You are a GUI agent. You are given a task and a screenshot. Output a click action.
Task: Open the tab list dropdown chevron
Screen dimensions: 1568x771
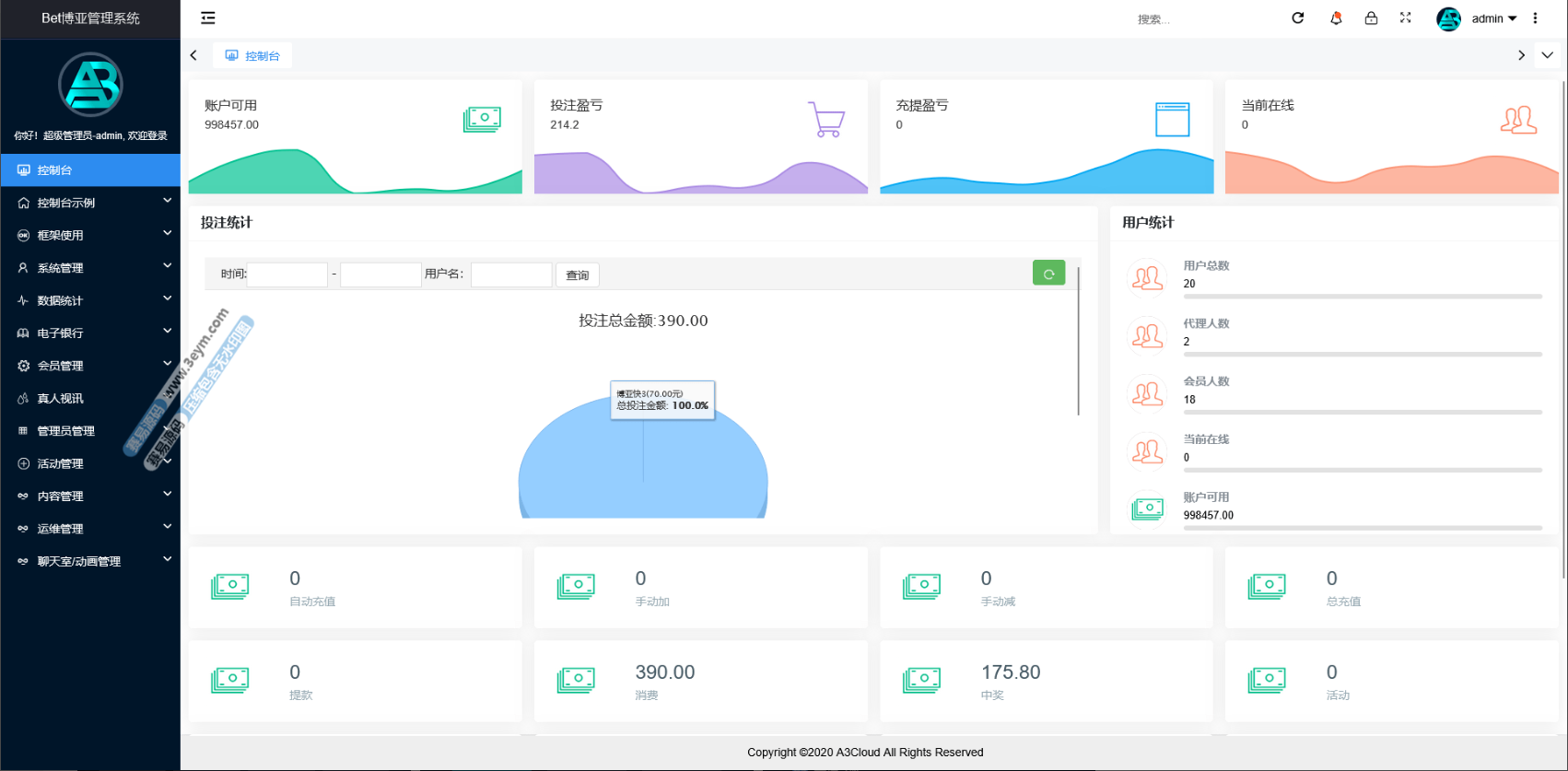click(x=1548, y=55)
